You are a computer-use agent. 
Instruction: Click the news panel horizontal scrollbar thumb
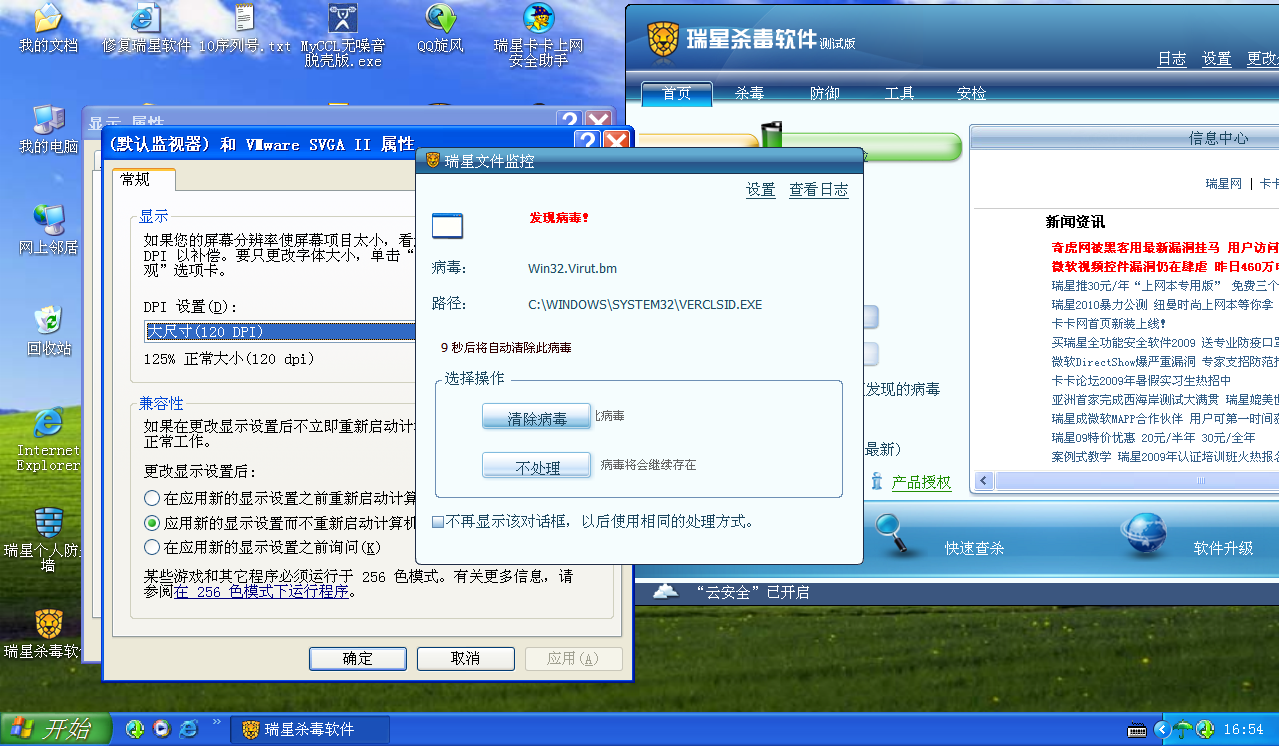pyautogui.click(x=1136, y=481)
